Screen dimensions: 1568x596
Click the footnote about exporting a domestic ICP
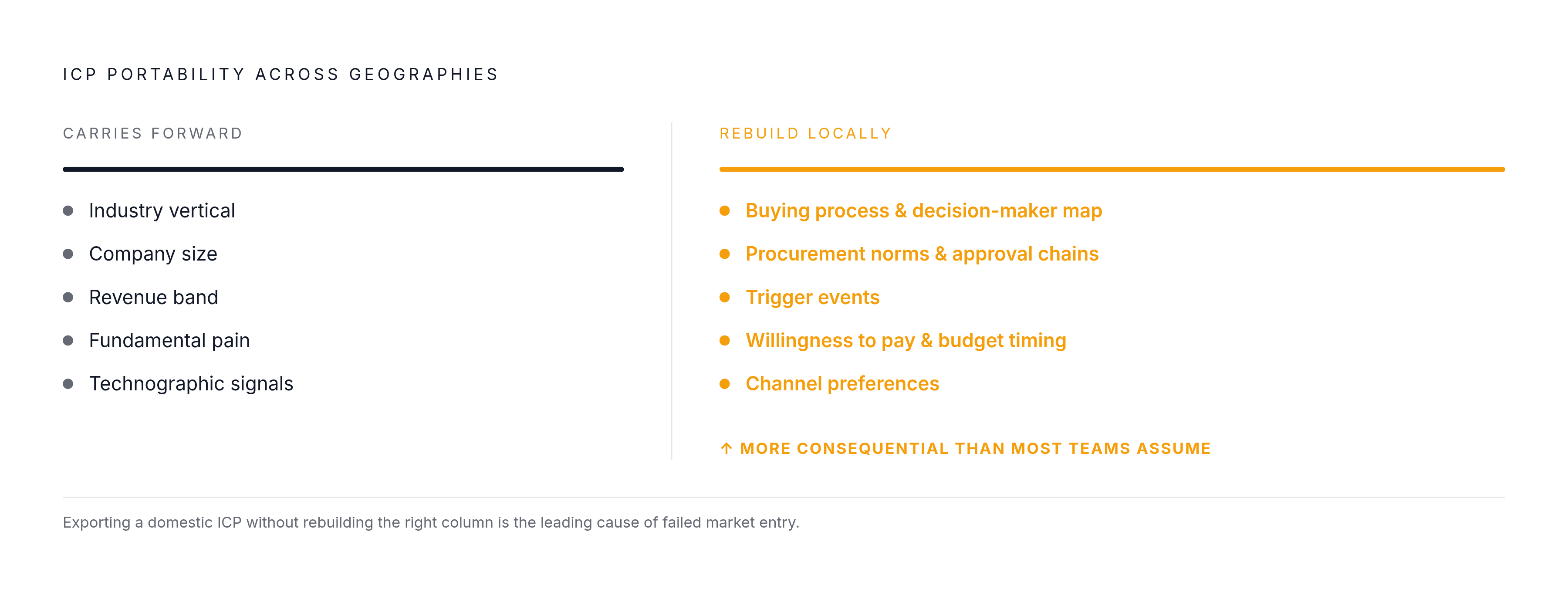(x=431, y=522)
